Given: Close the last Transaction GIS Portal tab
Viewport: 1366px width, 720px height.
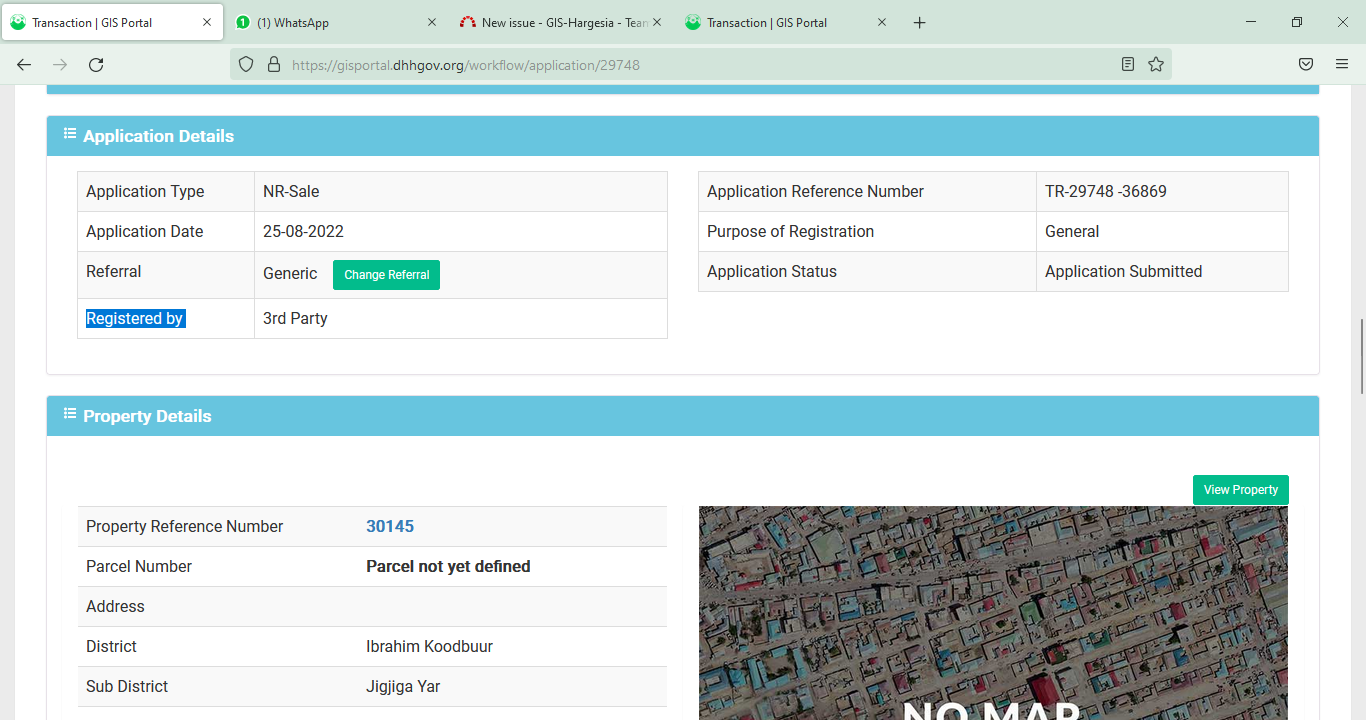Looking at the screenshot, I should [882, 22].
